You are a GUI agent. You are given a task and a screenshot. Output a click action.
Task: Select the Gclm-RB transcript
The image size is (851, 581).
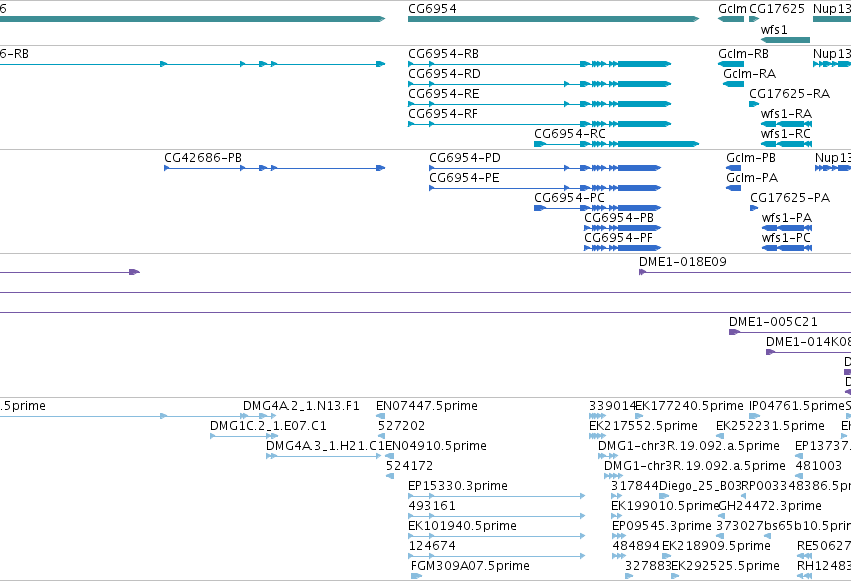[x=731, y=64]
